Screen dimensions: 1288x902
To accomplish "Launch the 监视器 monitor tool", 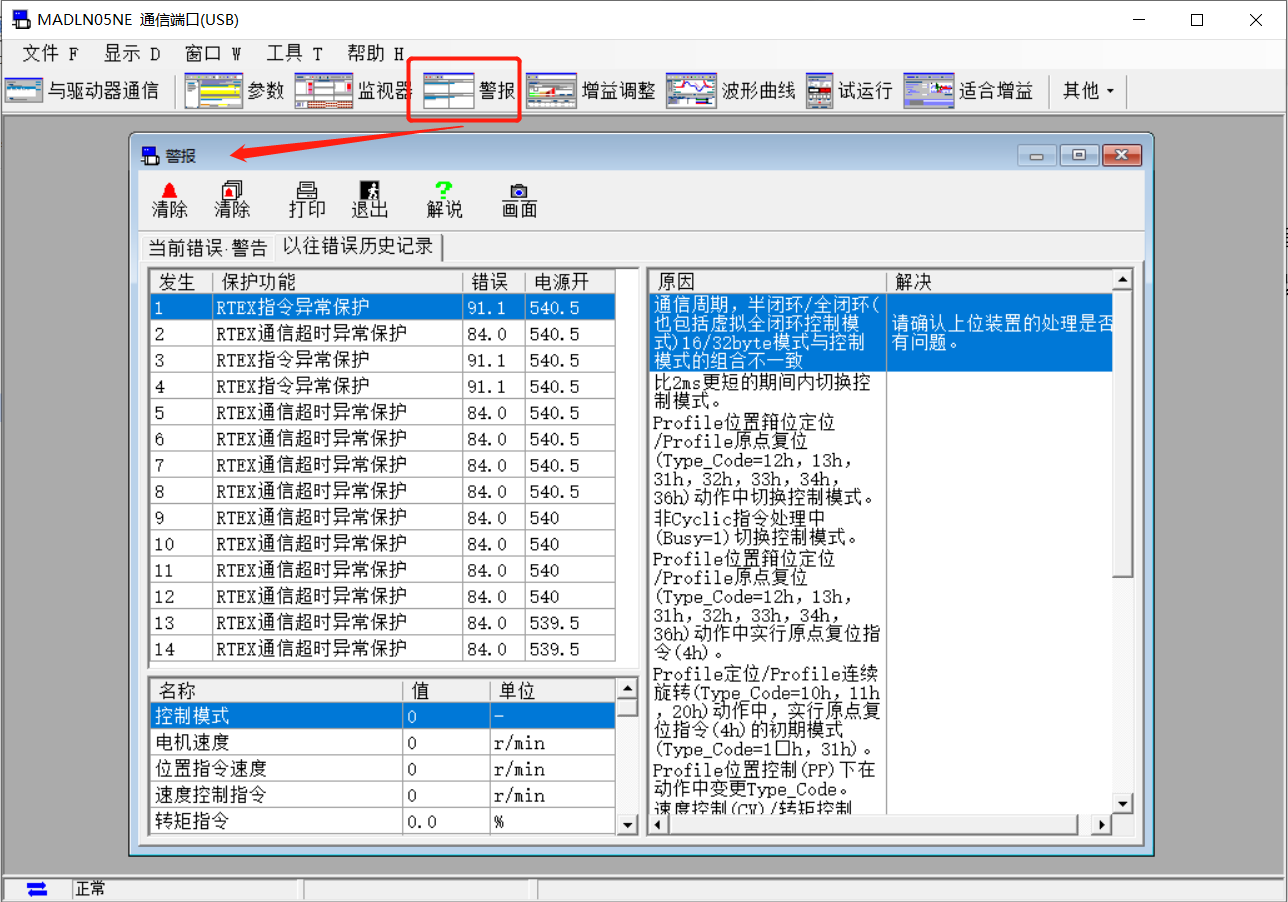I will 352,91.
